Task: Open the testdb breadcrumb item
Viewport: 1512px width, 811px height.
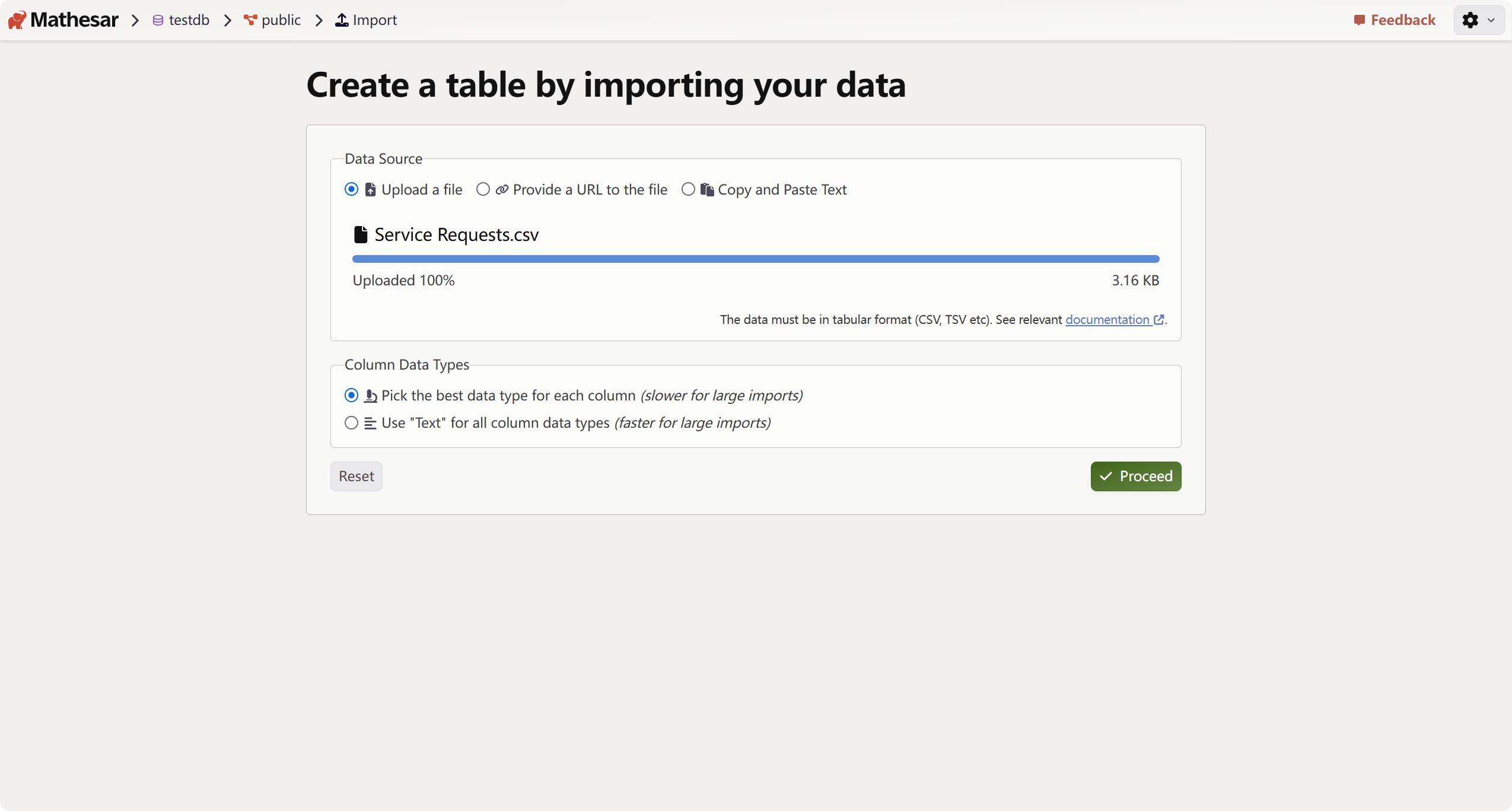Action: [189, 20]
